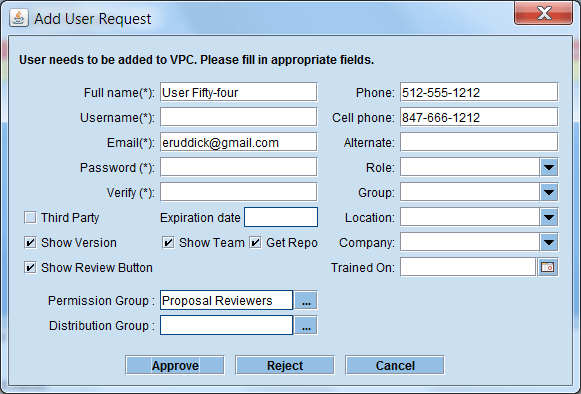Open the Company dropdown arrow
The image size is (581, 394).
click(x=549, y=242)
